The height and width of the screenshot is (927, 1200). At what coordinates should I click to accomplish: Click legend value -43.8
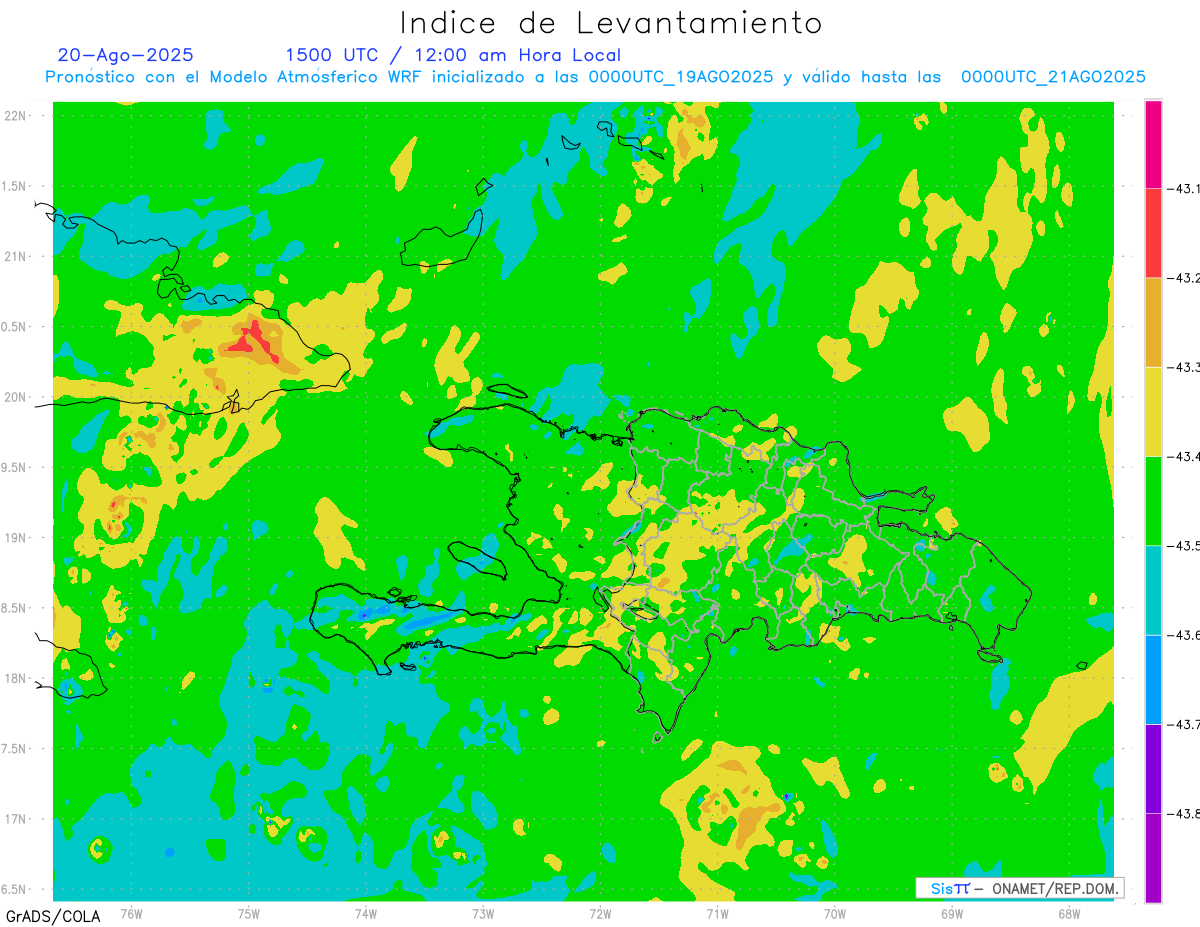click(x=1182, y=814)
